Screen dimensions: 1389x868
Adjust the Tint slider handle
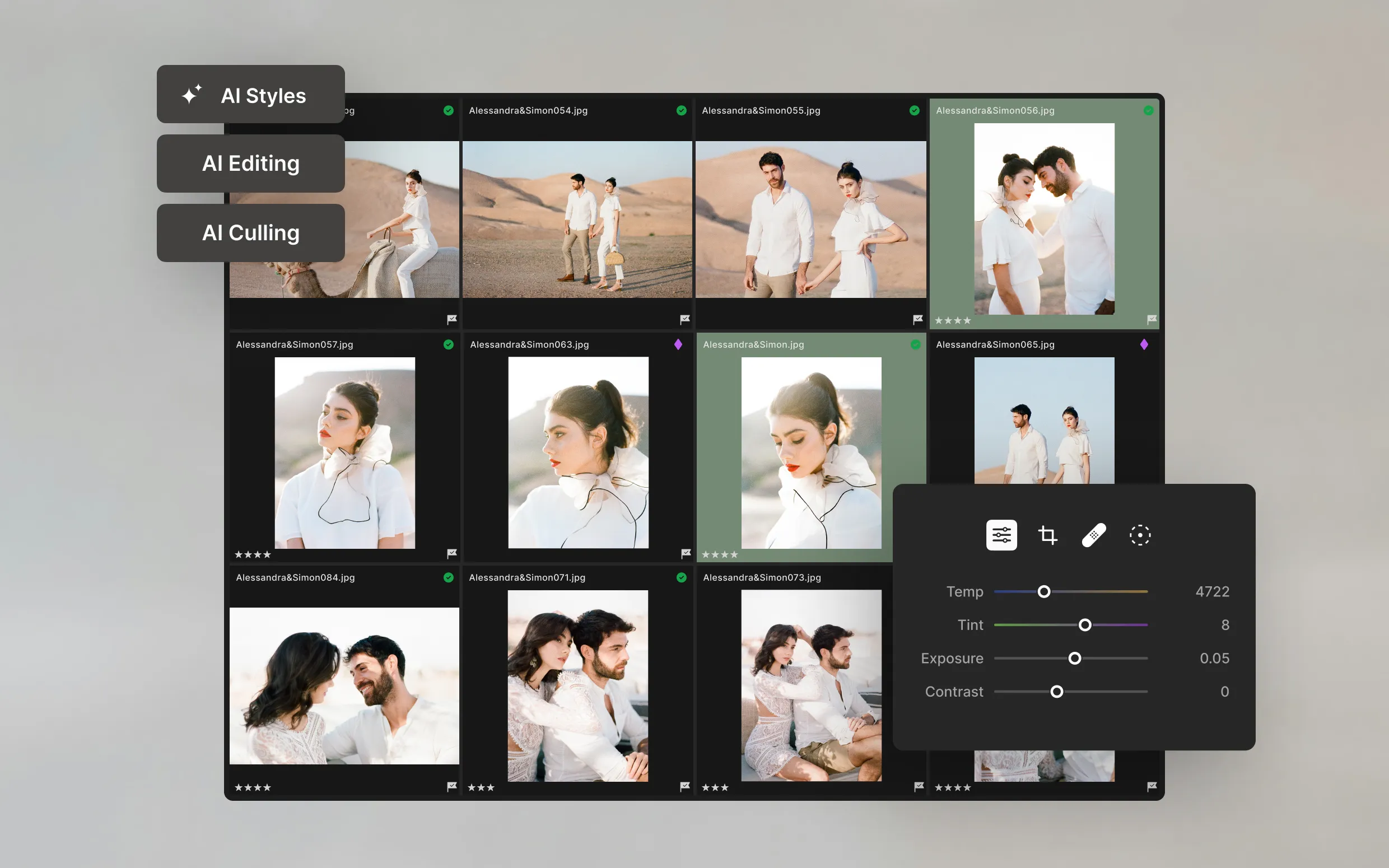(1085, 624)
